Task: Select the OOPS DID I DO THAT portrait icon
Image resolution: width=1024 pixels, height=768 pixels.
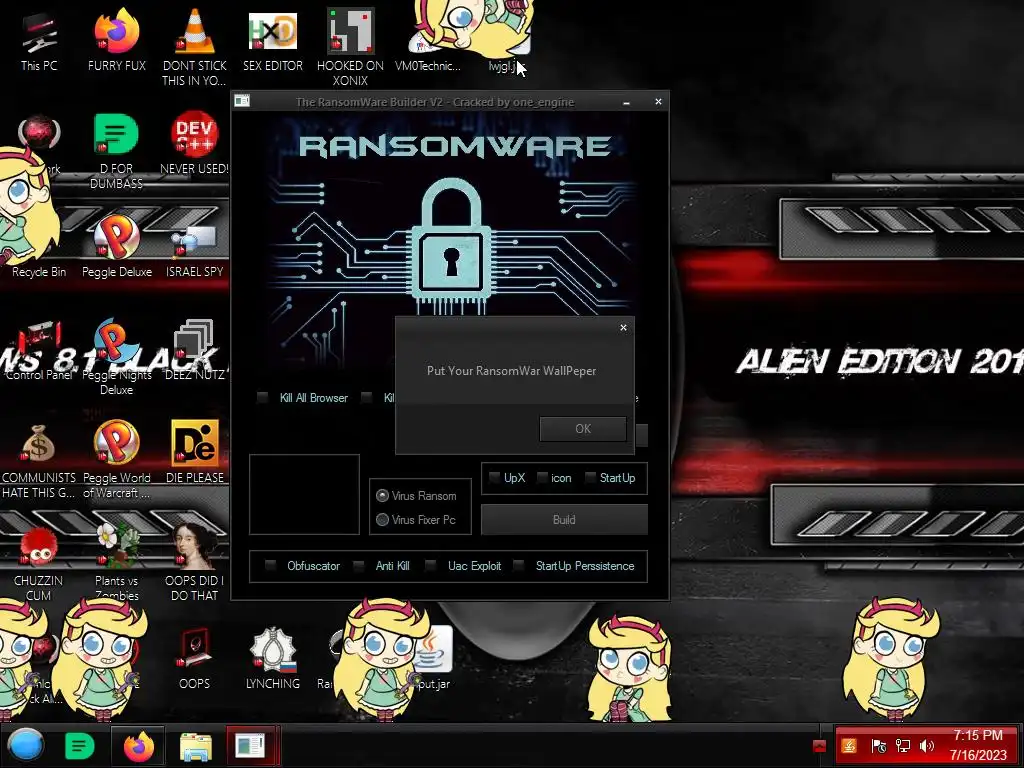Action: (x=194, y=563)
